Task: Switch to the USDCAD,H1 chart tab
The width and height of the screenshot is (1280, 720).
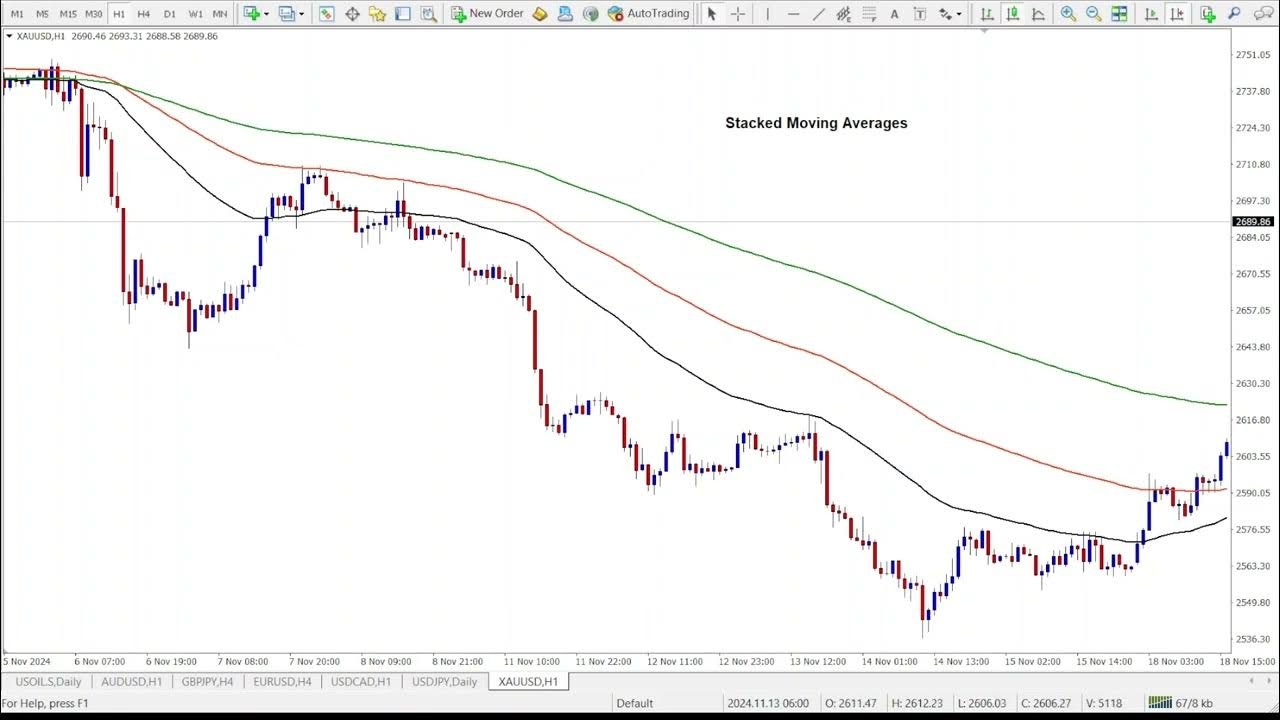Action: [x=361, y=682]
